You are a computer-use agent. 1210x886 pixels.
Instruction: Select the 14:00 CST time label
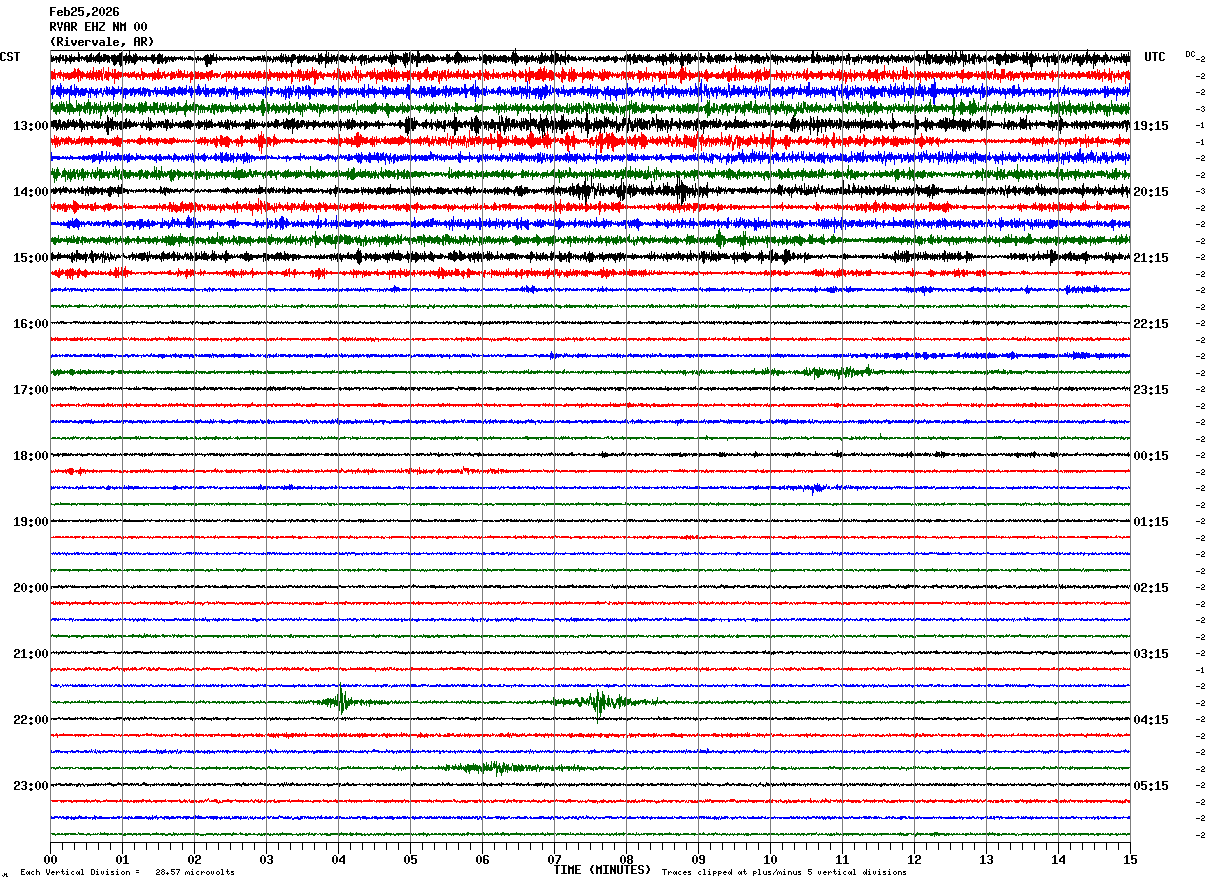pos(31,192)
